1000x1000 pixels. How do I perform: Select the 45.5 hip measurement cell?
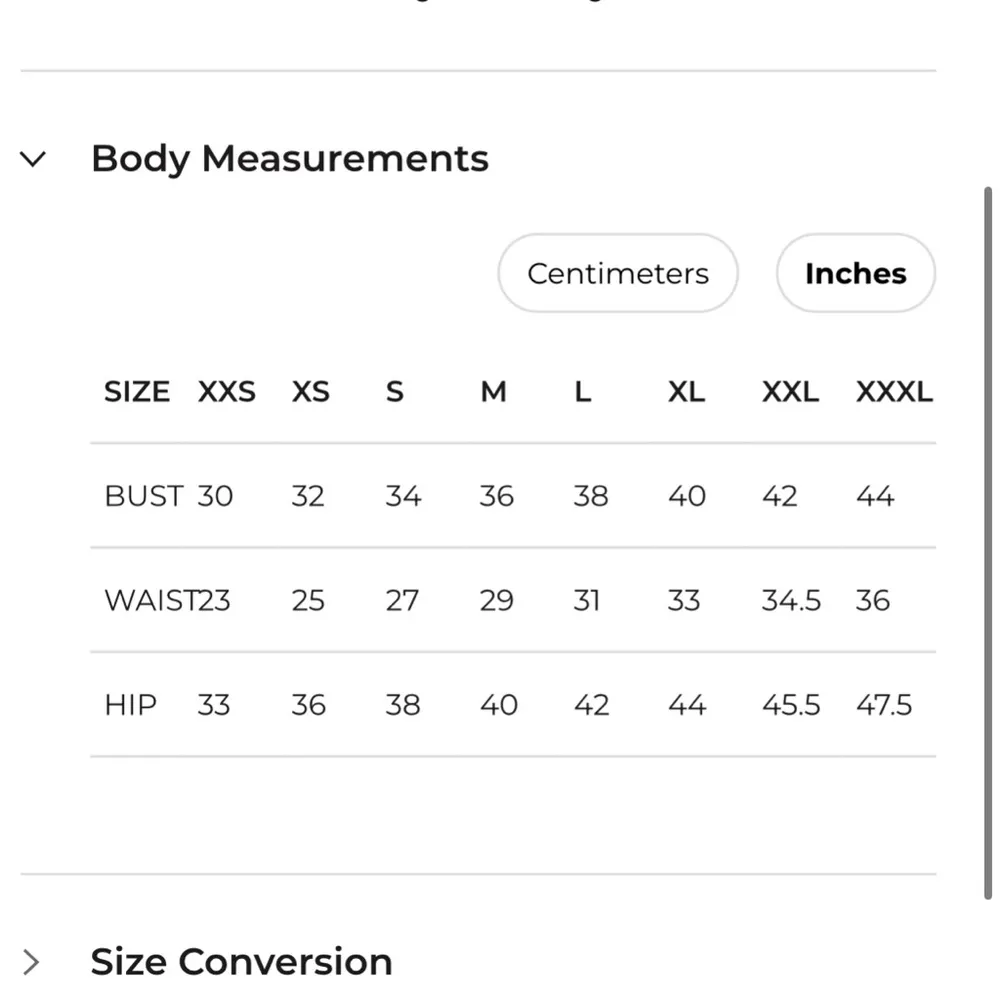point(791,705)
